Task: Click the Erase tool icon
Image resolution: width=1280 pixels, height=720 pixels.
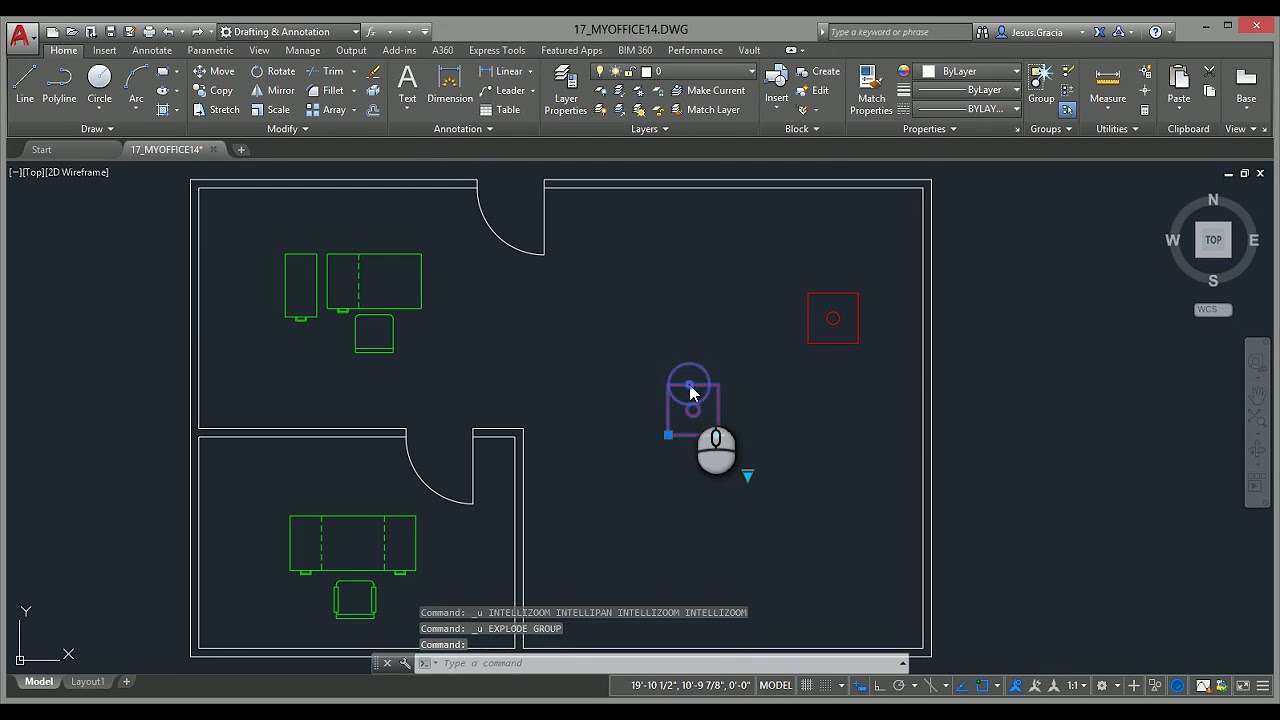Action: [x=374, y=71]
